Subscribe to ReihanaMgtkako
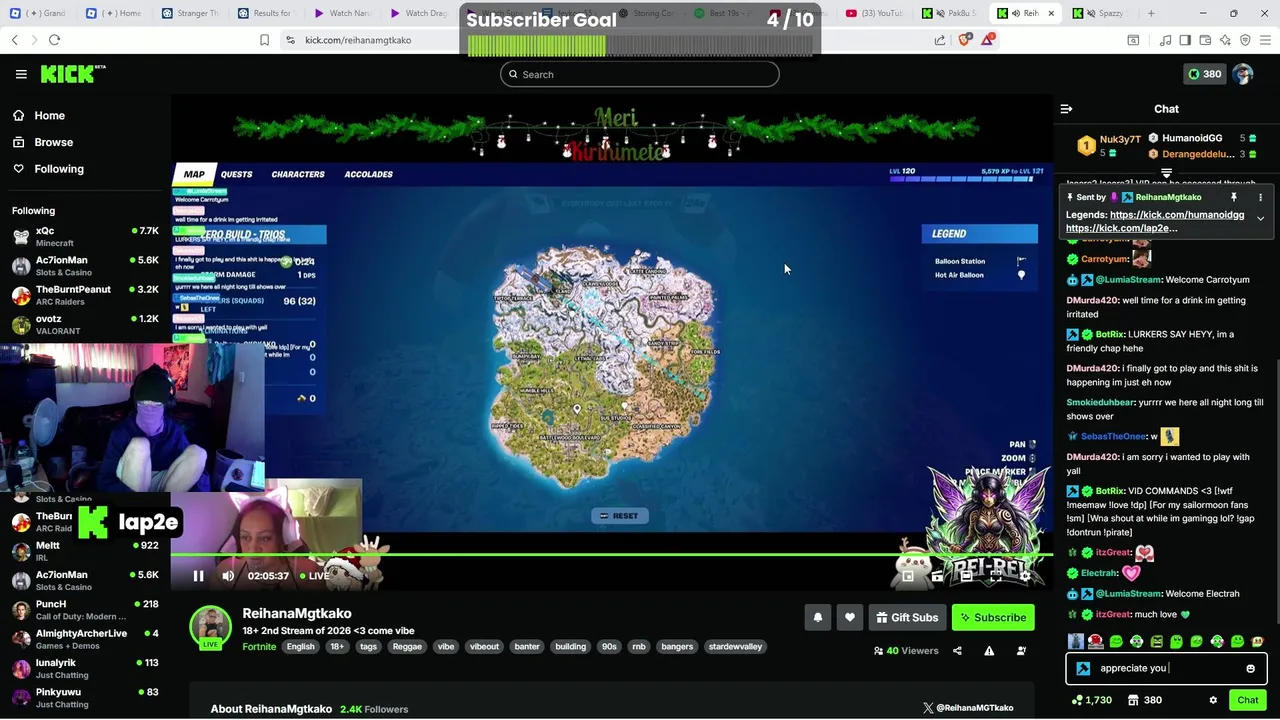The height and width of the screenshot is (720, 1280). [993, 618]
